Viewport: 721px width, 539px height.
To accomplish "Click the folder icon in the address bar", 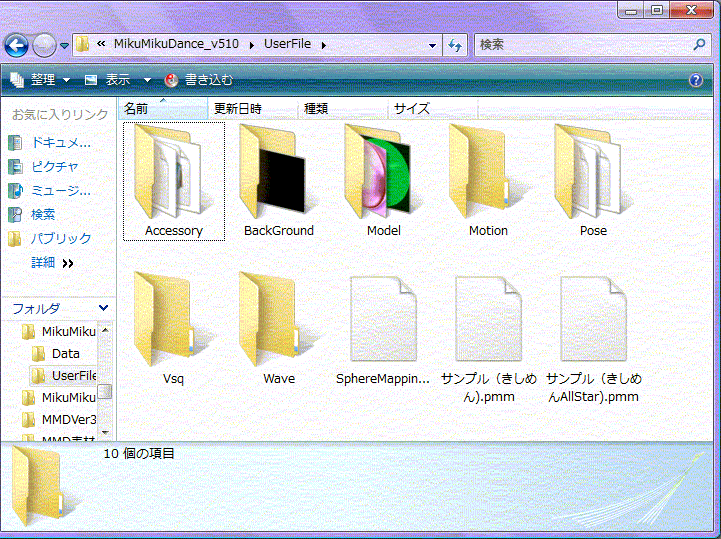I will coord(83,45).
